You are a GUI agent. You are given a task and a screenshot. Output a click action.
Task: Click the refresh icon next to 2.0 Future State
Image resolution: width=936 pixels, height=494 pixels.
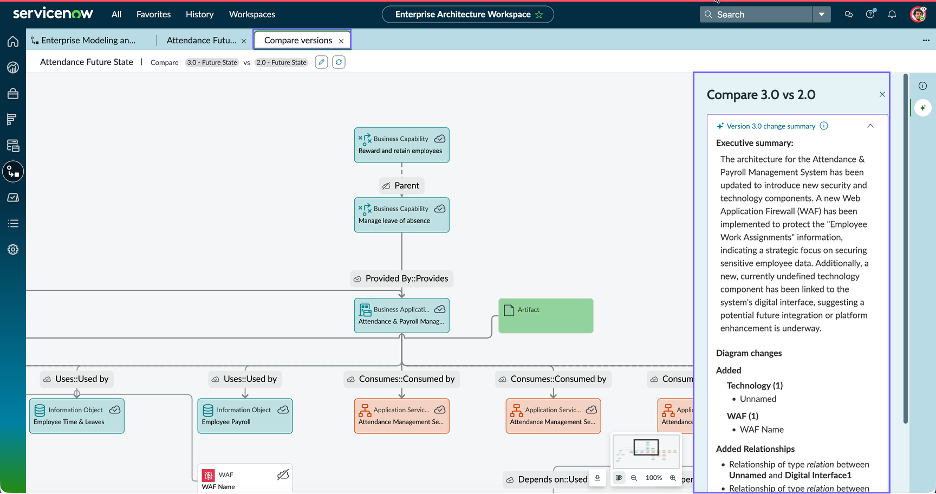pos(338,62)
